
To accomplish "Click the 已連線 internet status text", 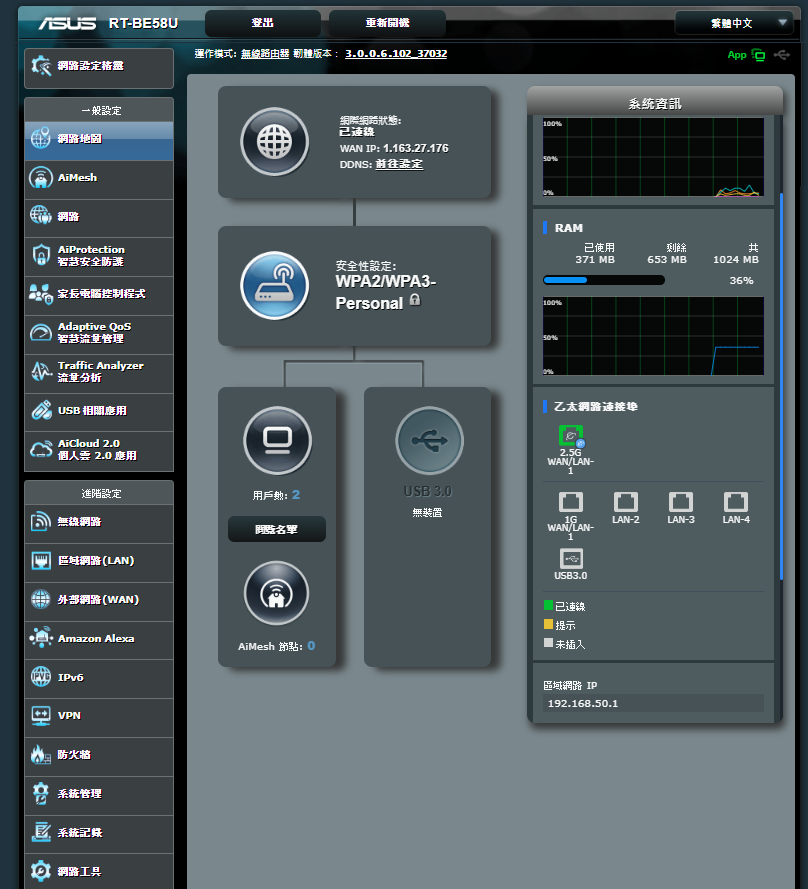I will pyautogui.click(x=357, y=132).
